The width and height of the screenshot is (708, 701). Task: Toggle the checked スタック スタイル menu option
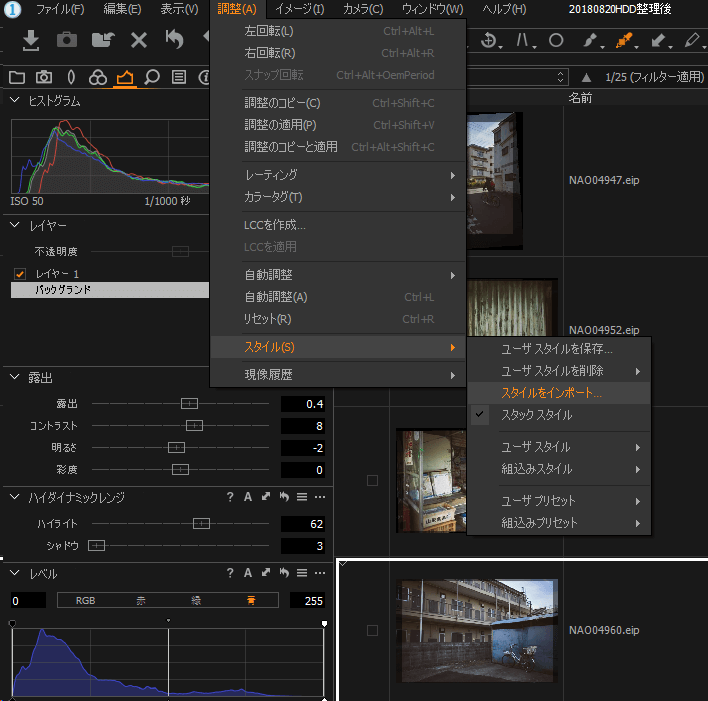pyautogui.click(x=537, y=415)
